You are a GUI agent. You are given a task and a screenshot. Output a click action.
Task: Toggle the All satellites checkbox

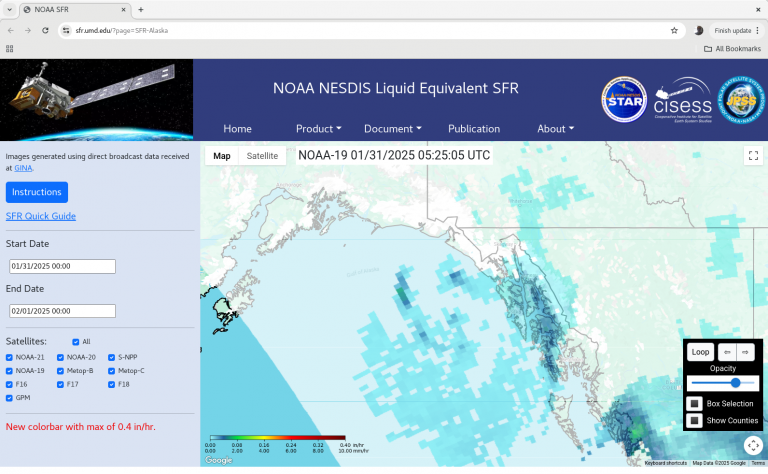(x=75, y=342)
